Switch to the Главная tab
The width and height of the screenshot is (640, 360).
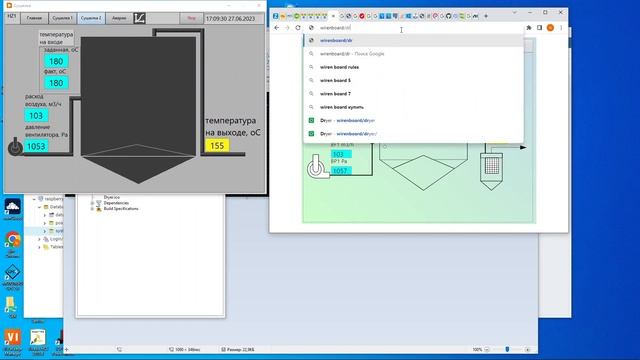pyautogui.click(x=34, y=18)
